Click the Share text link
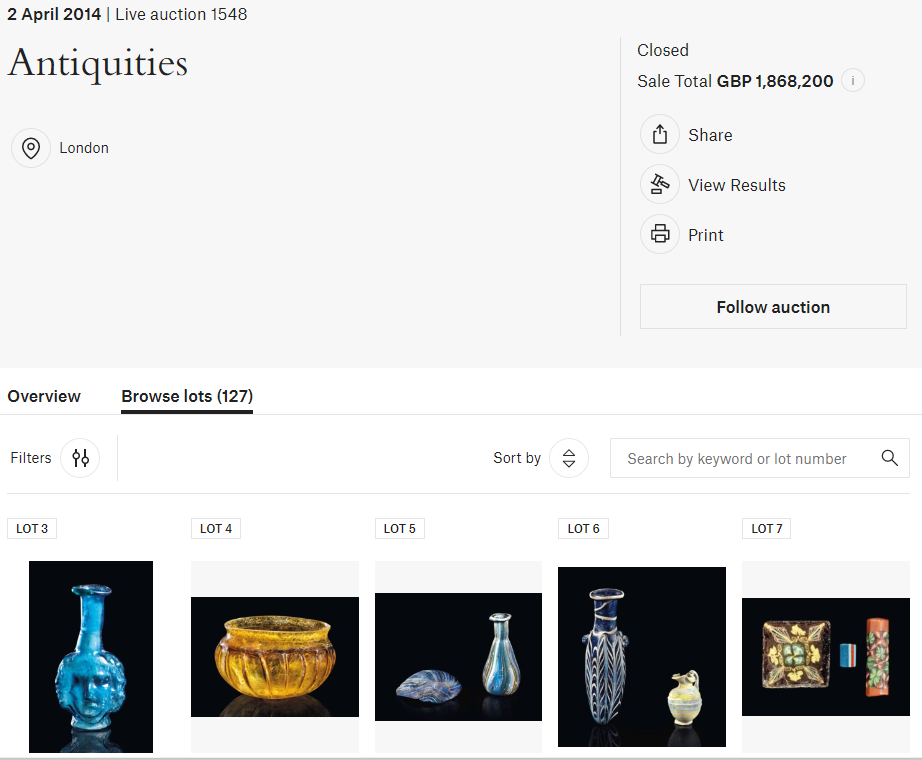The height and width of the screenshot is (760, 922). click(x=710, y=135)
